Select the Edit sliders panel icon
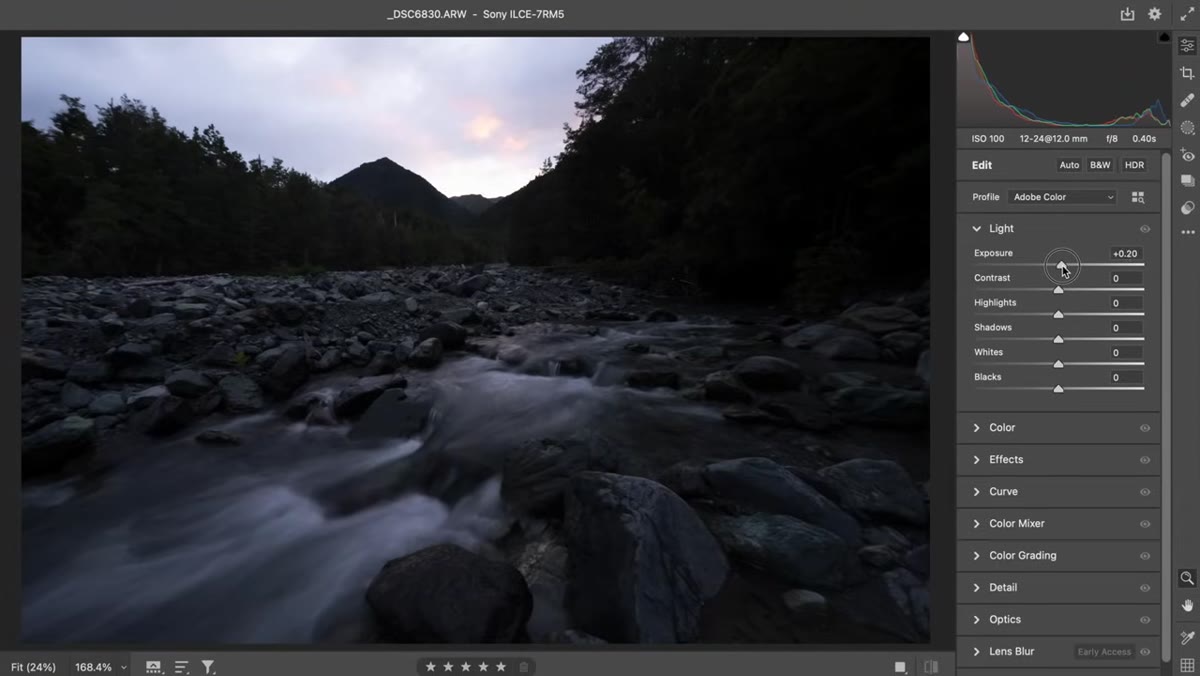 1187,46
